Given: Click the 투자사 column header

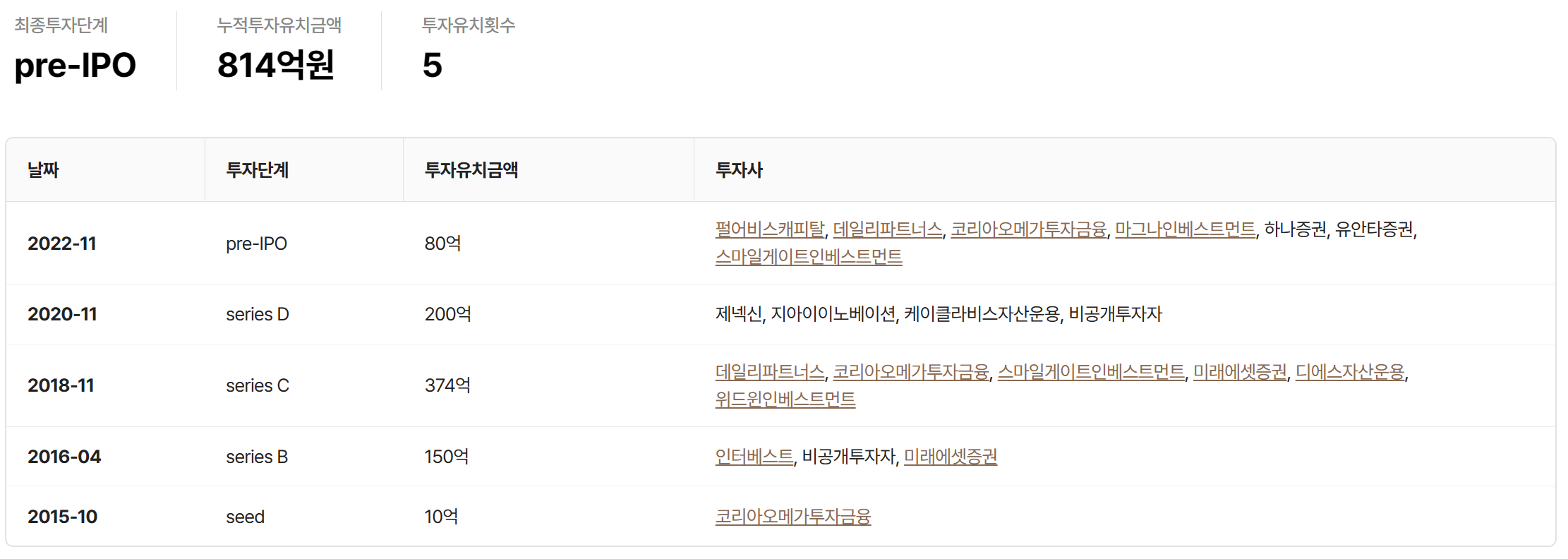Looking at the screenshot, I should click(x=738, y=170).
